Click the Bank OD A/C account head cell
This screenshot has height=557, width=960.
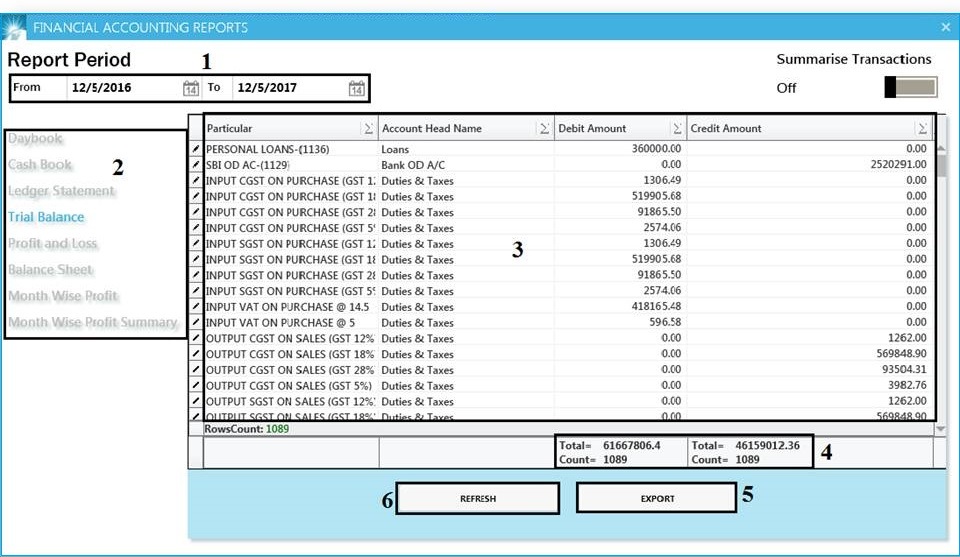(x=467, y=165)
